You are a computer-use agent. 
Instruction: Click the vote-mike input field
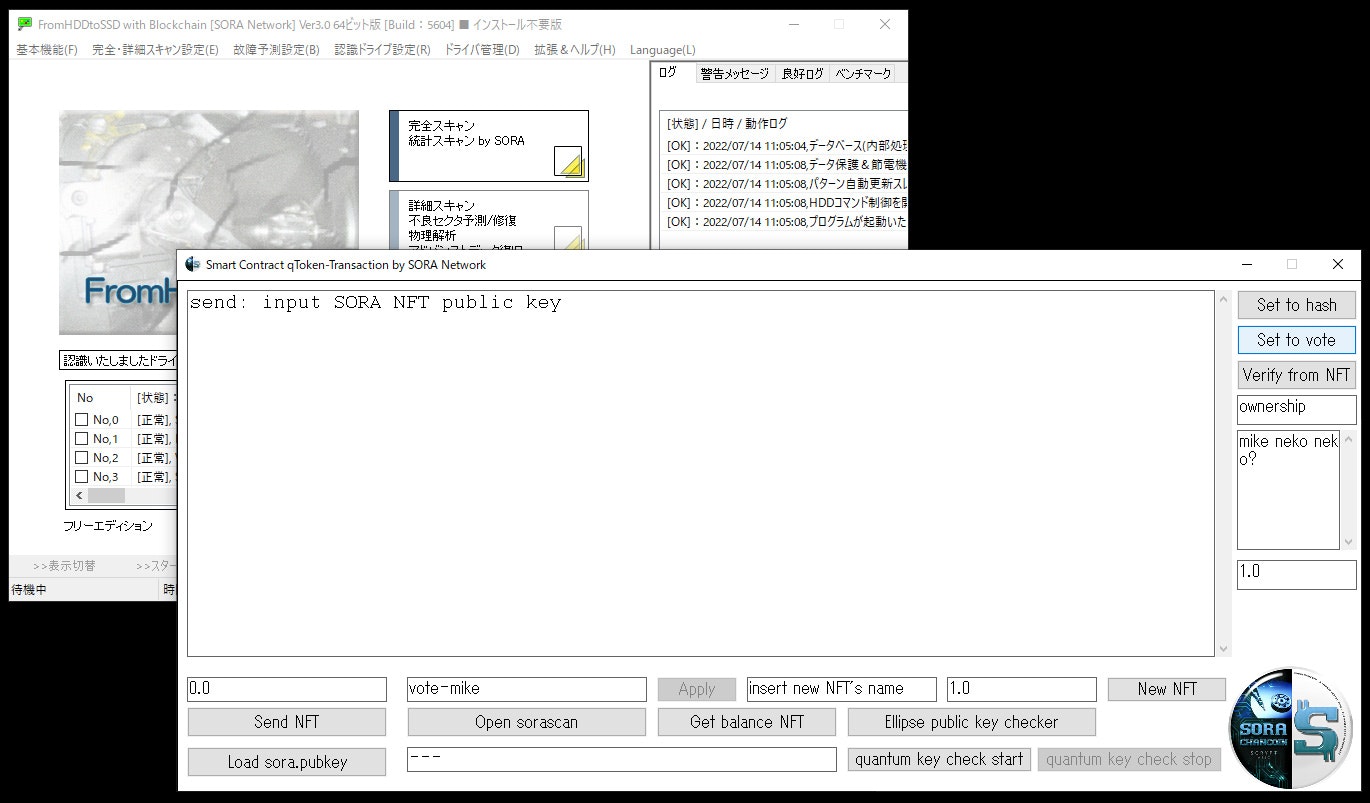(x=526, y=689)
